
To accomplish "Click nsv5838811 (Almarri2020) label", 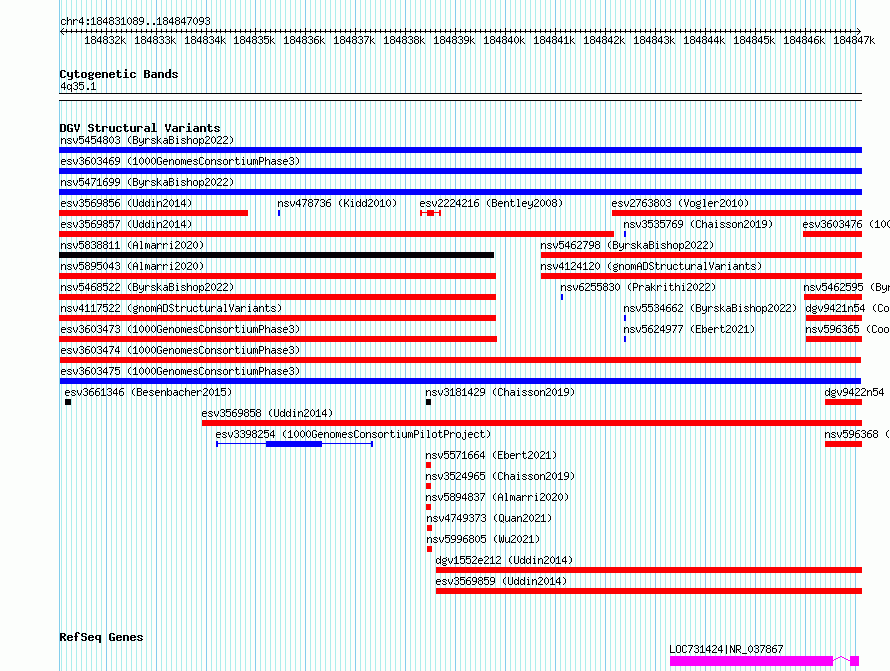I will [132, 245].
